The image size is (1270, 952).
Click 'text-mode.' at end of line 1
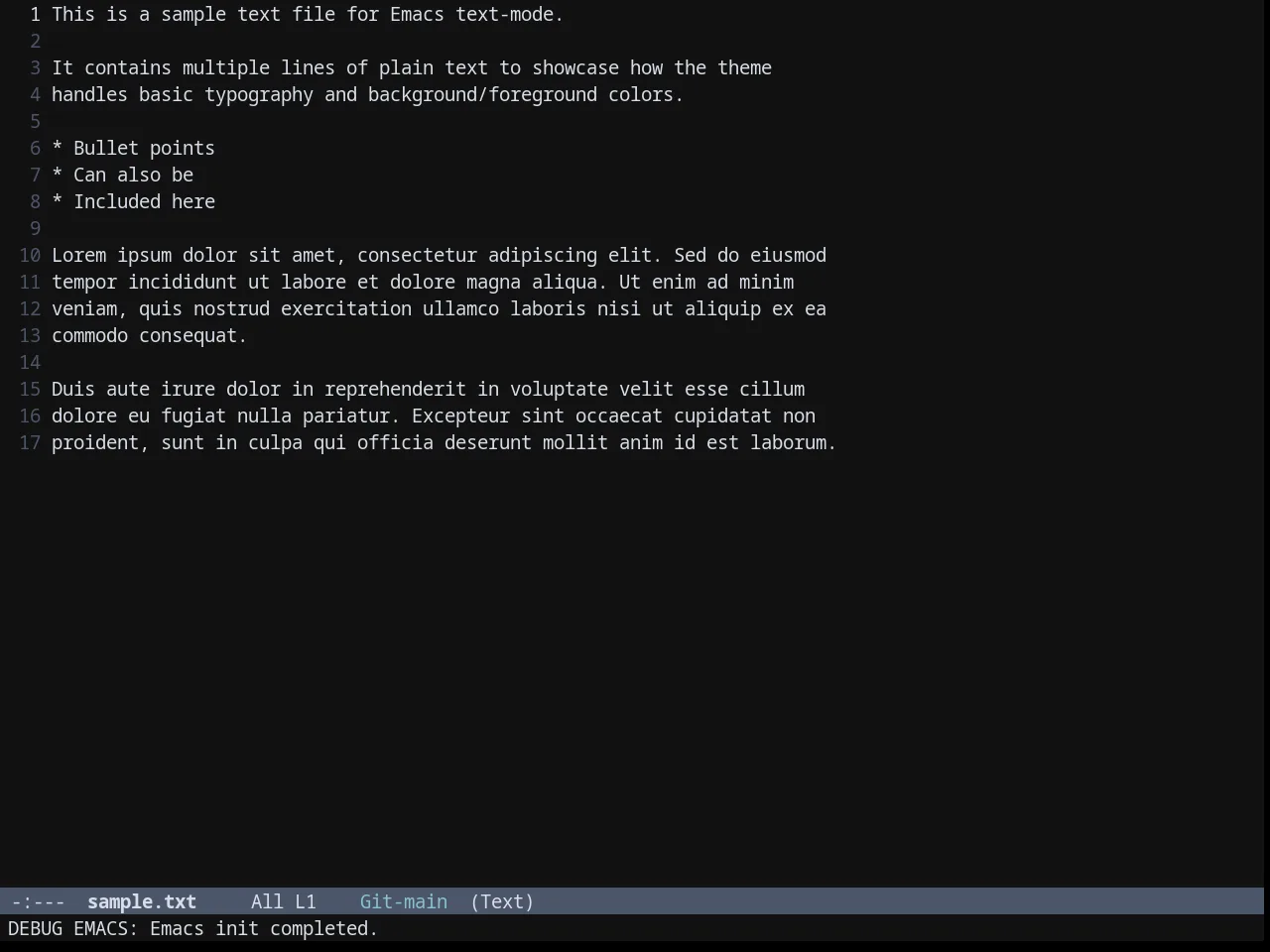510,14
